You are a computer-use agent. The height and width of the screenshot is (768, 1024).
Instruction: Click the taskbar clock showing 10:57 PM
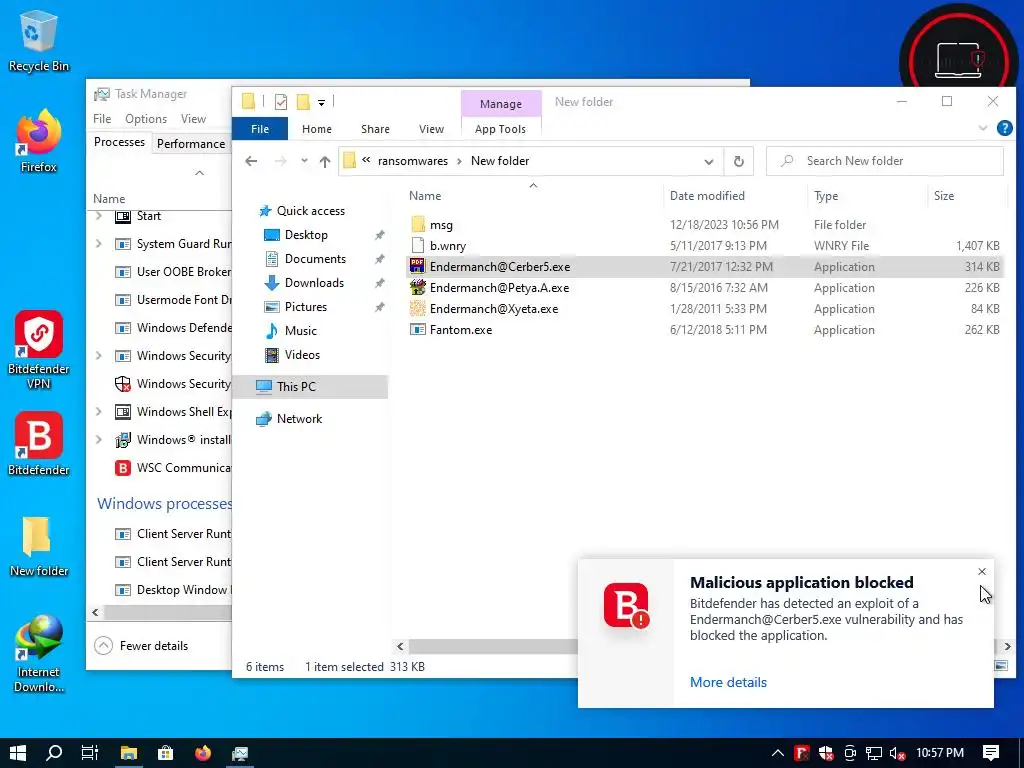tap(940, 753)
